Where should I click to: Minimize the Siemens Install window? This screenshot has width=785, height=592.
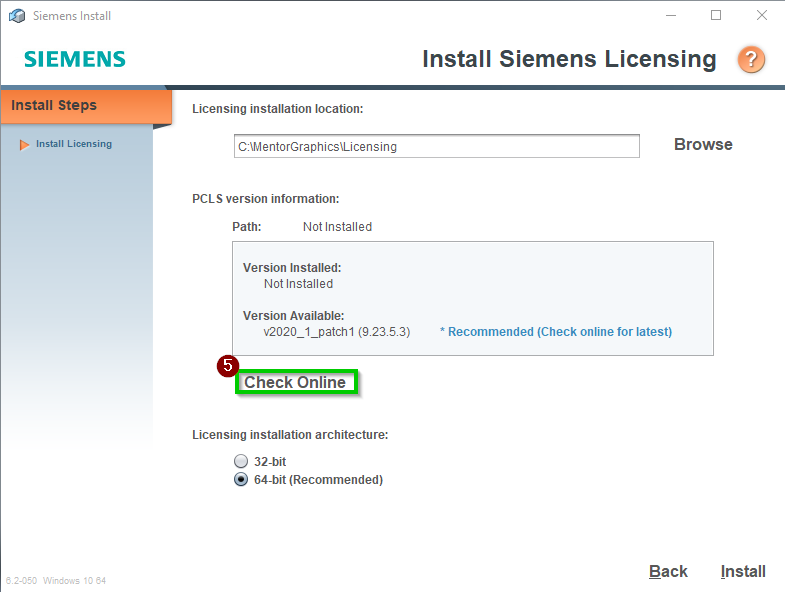671,16
